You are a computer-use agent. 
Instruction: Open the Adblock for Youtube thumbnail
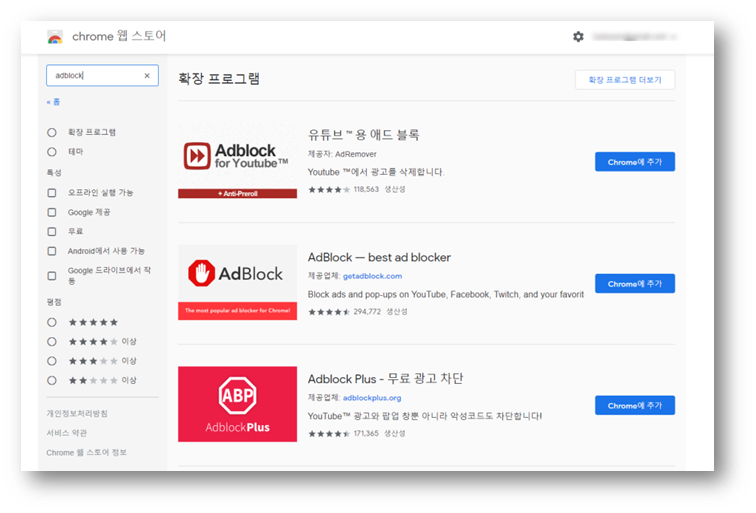point(237,161)
